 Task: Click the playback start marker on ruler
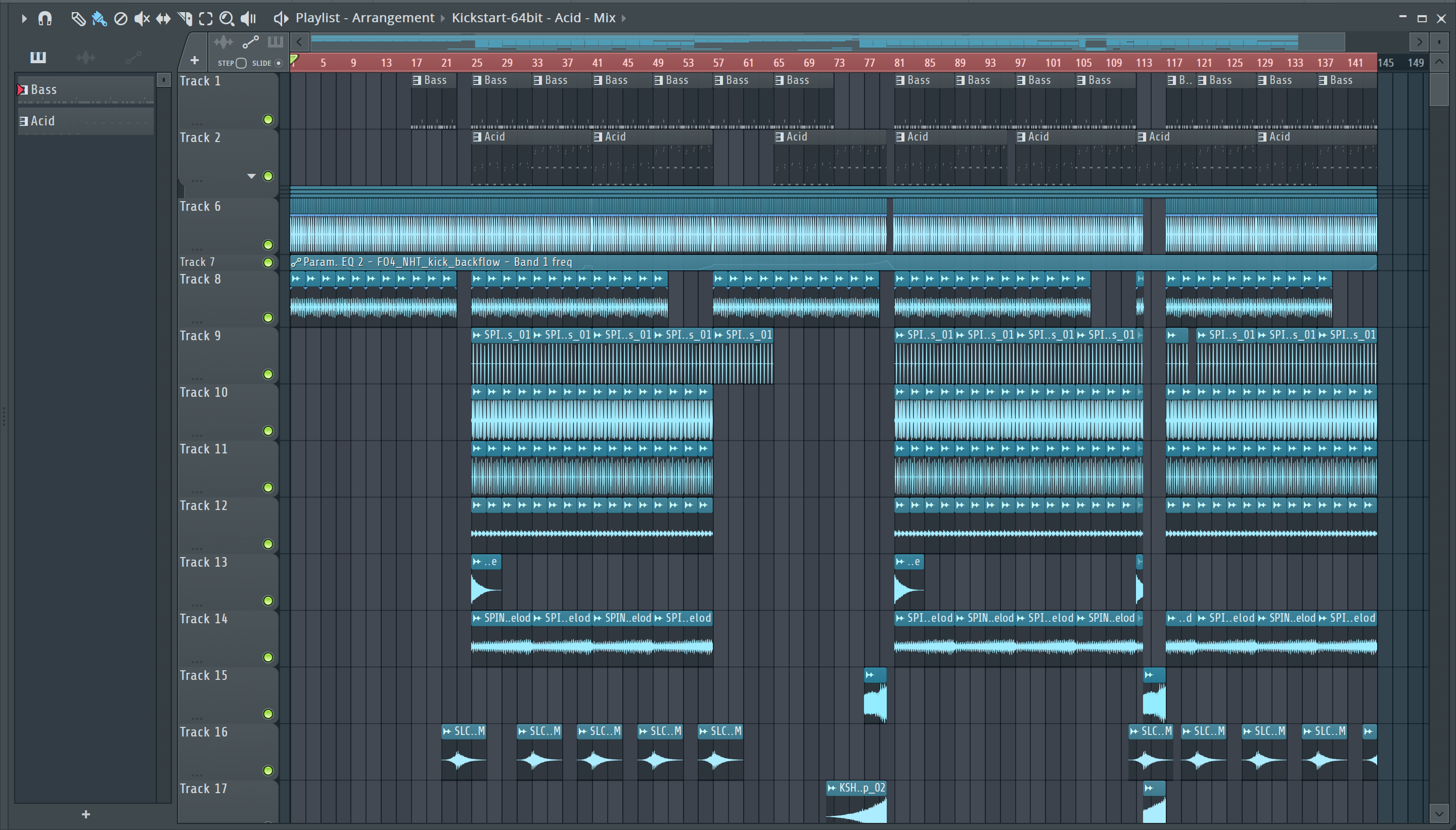coord(294,59)
